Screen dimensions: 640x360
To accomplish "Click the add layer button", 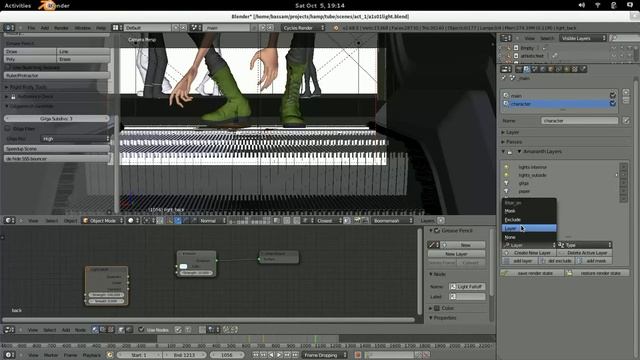I will [x=520, y=261].
